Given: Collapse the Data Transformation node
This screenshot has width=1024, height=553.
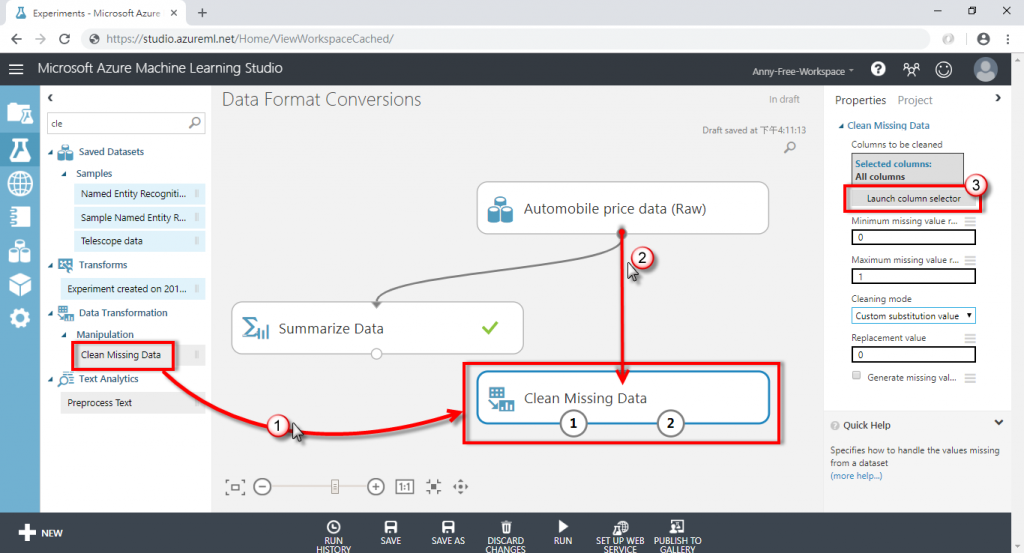Looking at the screenshot, I should click(x=51, y=313).
